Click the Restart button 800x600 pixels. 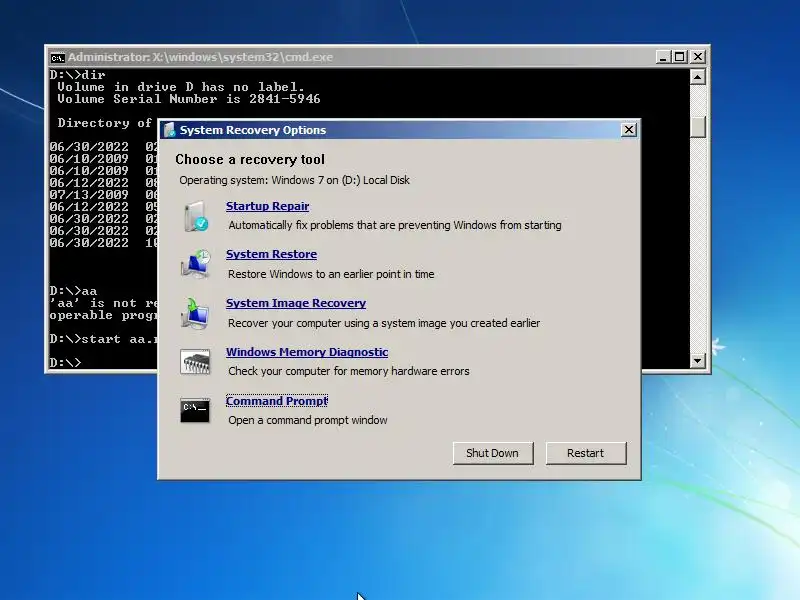click(x=586, y=453)
